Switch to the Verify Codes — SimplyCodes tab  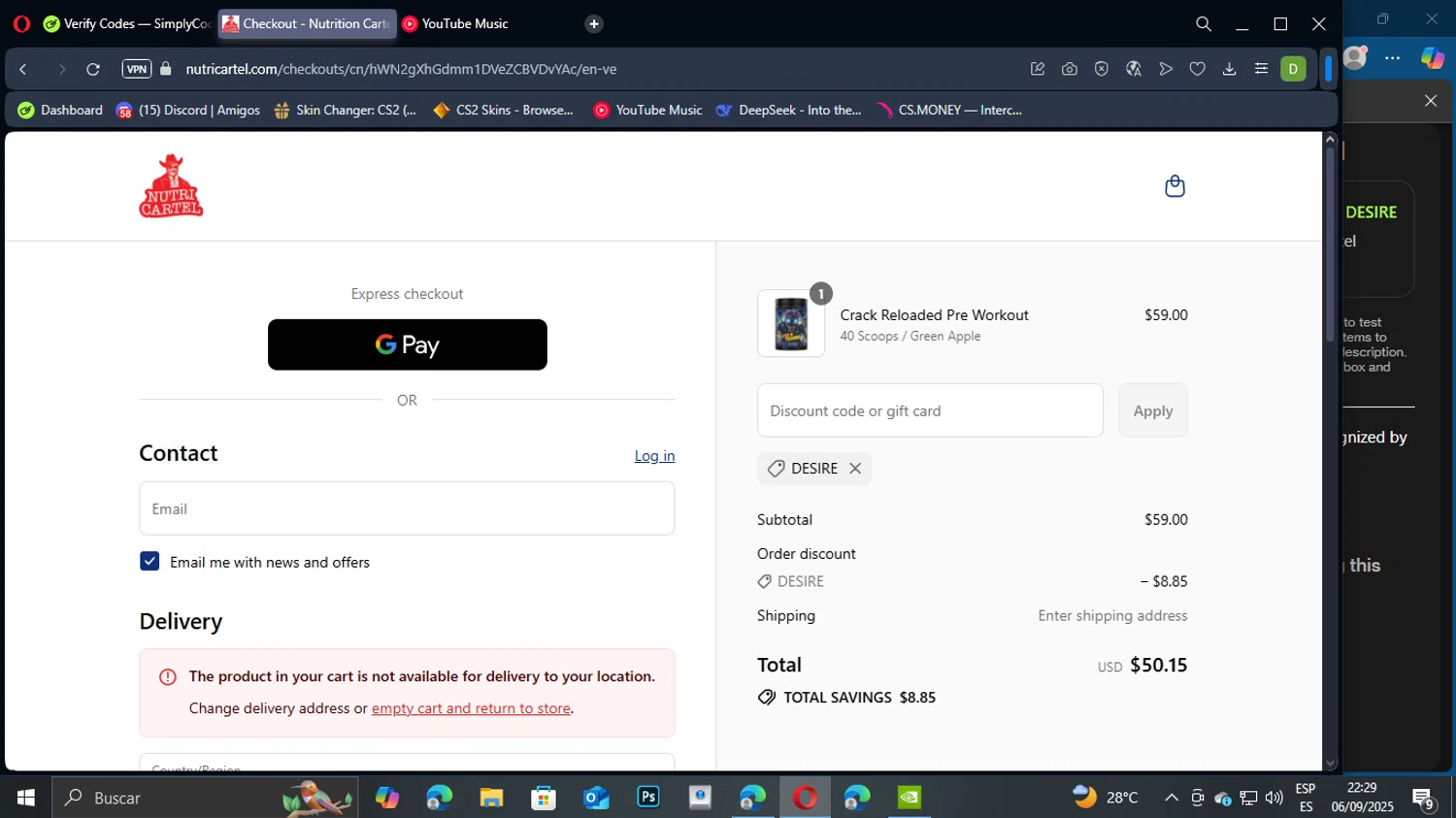[x=127, y=24]
